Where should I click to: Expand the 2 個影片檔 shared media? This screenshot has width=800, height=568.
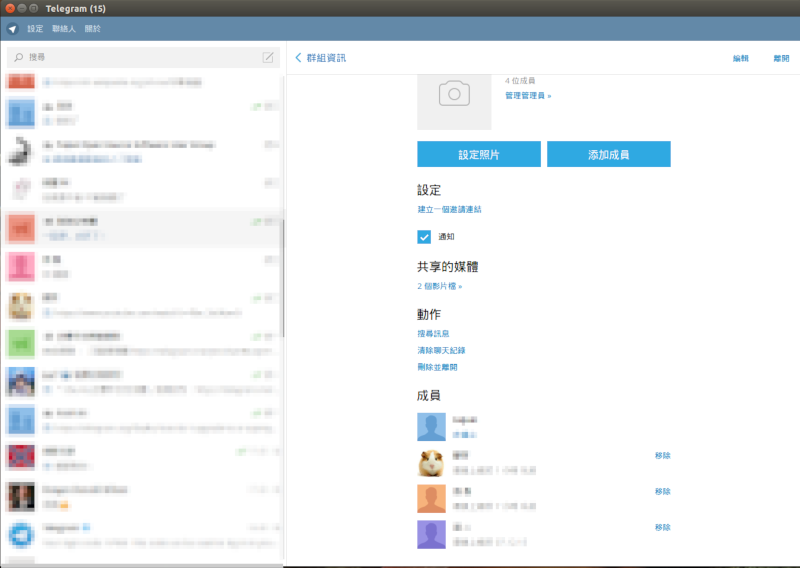(x=439, y=286)
